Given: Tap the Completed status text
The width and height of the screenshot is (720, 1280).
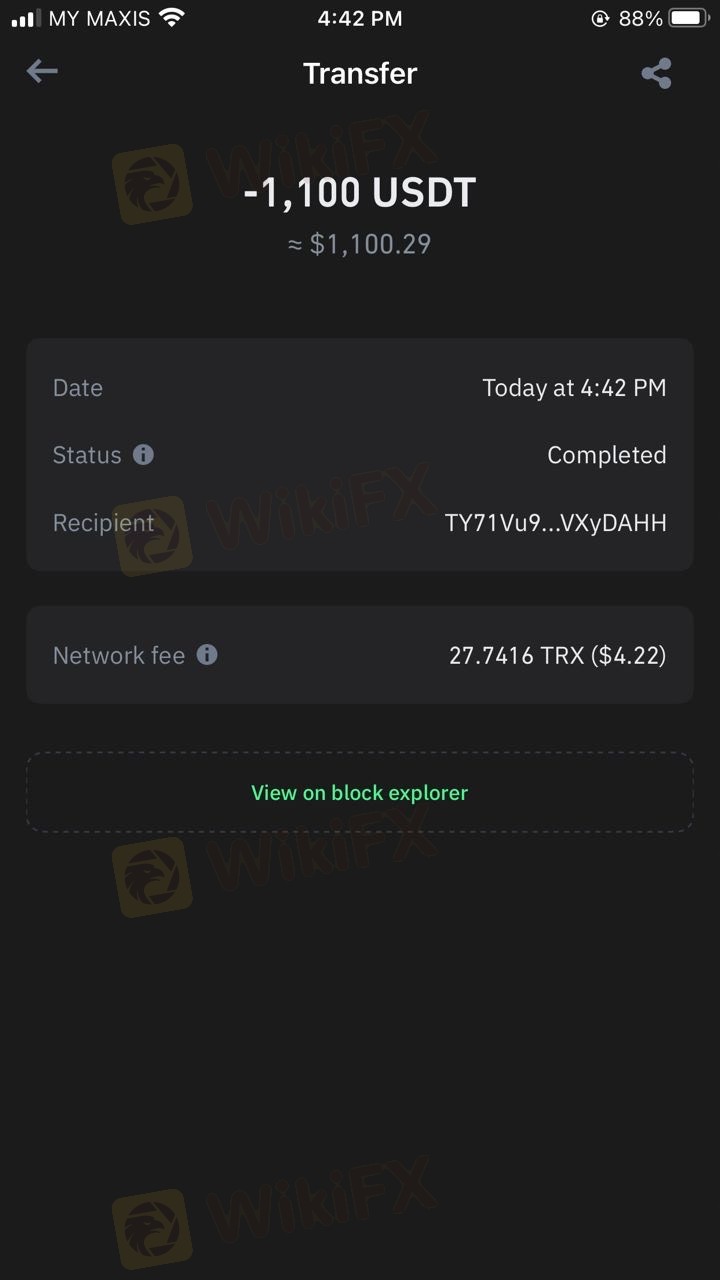Looking at the screenshot, I should (606, 455).
